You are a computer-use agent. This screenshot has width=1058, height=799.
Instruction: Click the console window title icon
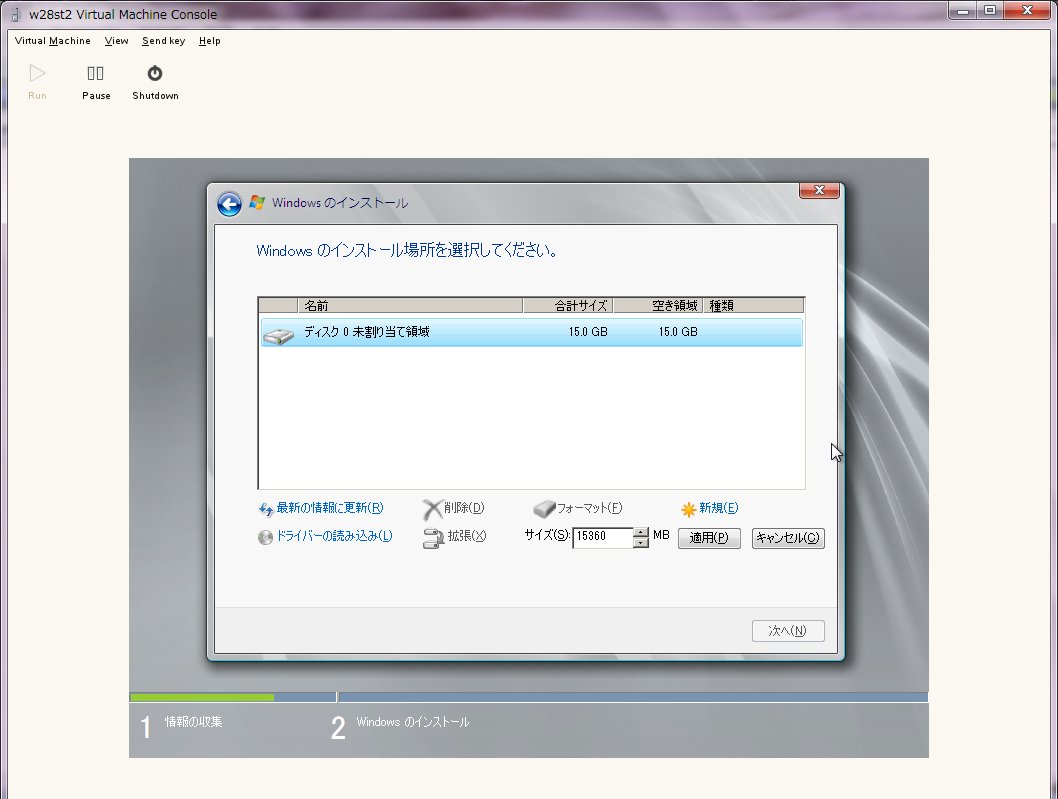16,14
